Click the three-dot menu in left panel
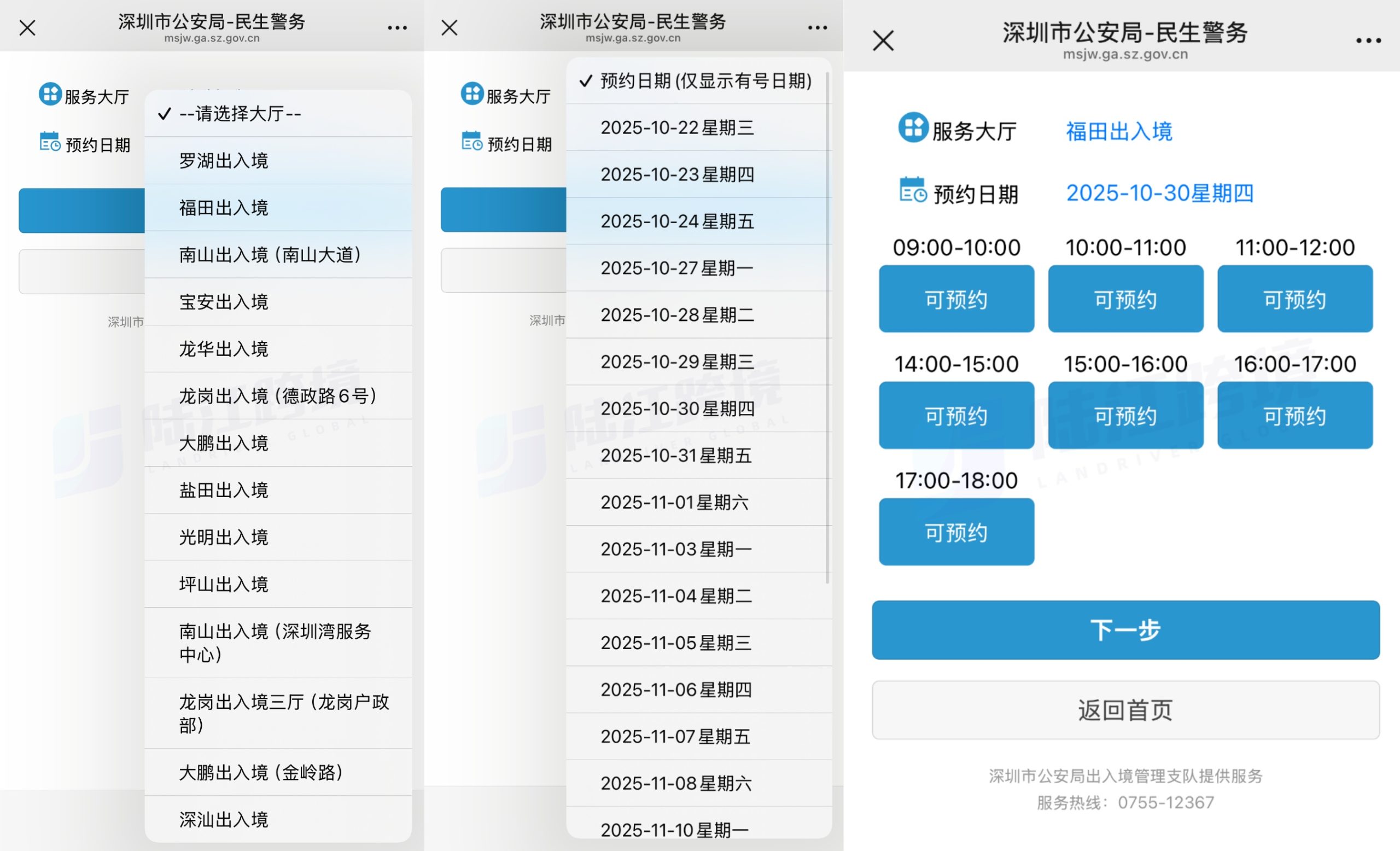The width and height of the screenshot is (1400, 851). pyautogui.click(x=396, y=27)
